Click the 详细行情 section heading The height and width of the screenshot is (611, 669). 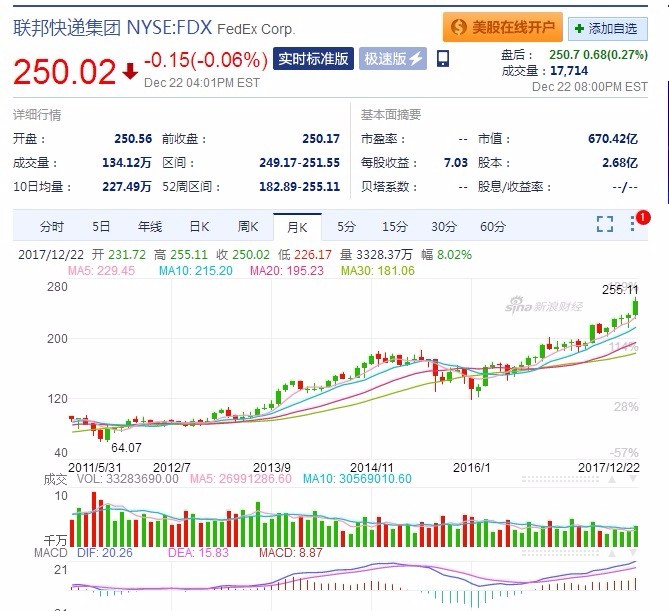point(37,115)
